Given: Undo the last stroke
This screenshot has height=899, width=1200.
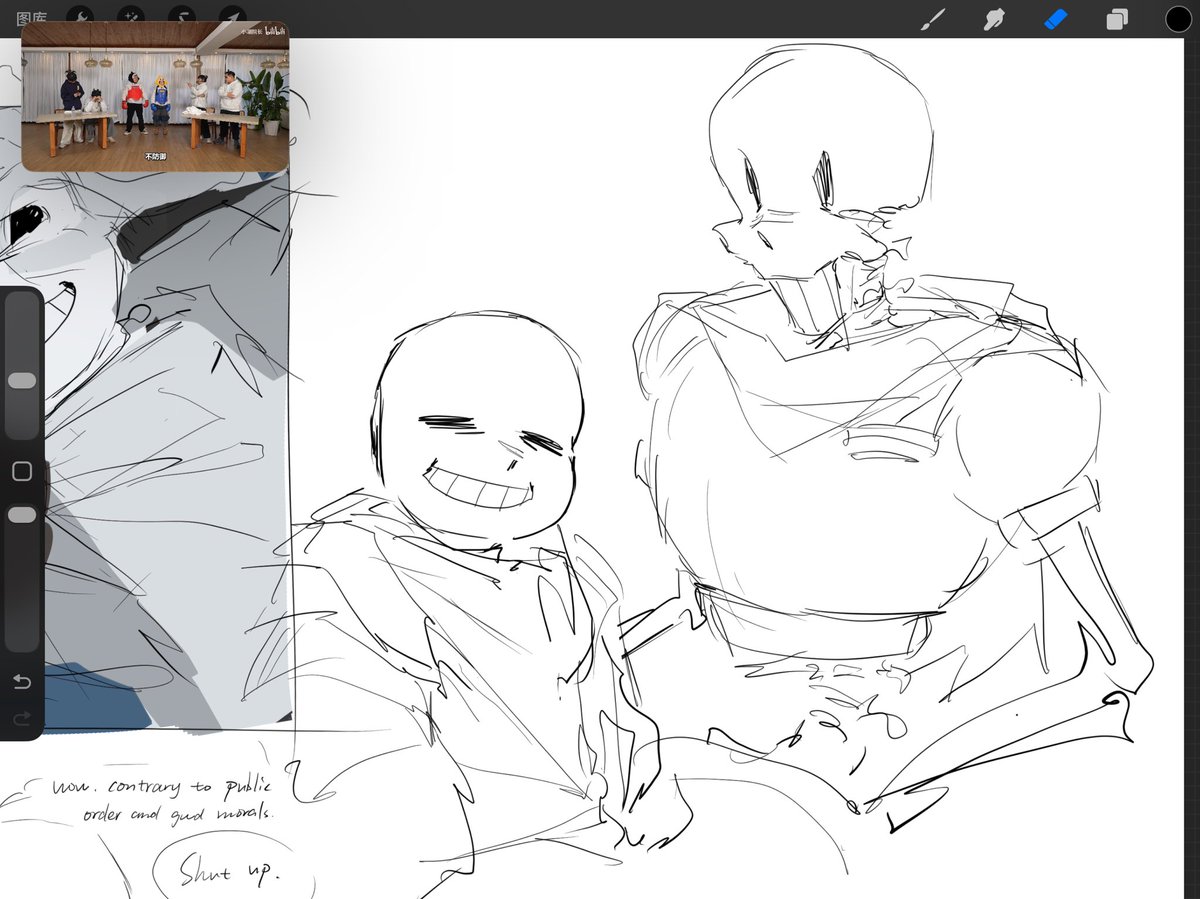Looking at the screenshot, I should pos(22,682).
